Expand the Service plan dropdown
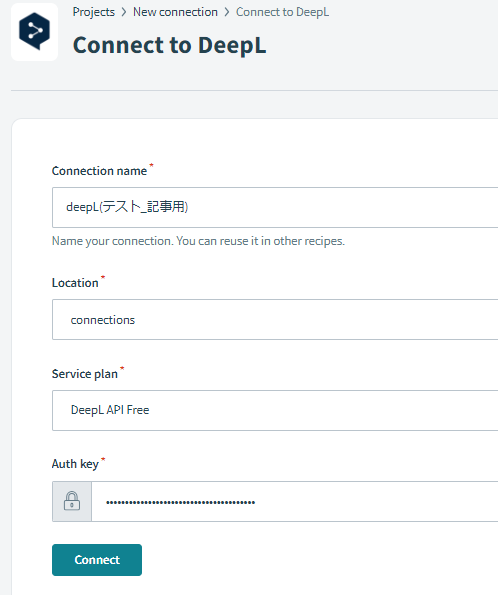The image size is (498, 595). tap(275, 410)
